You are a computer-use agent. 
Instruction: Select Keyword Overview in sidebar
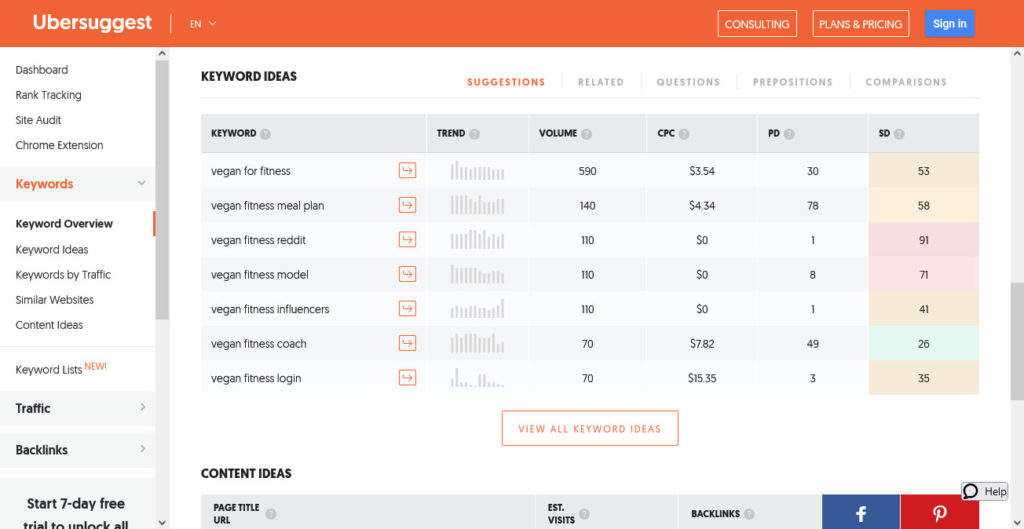(64, 224)
